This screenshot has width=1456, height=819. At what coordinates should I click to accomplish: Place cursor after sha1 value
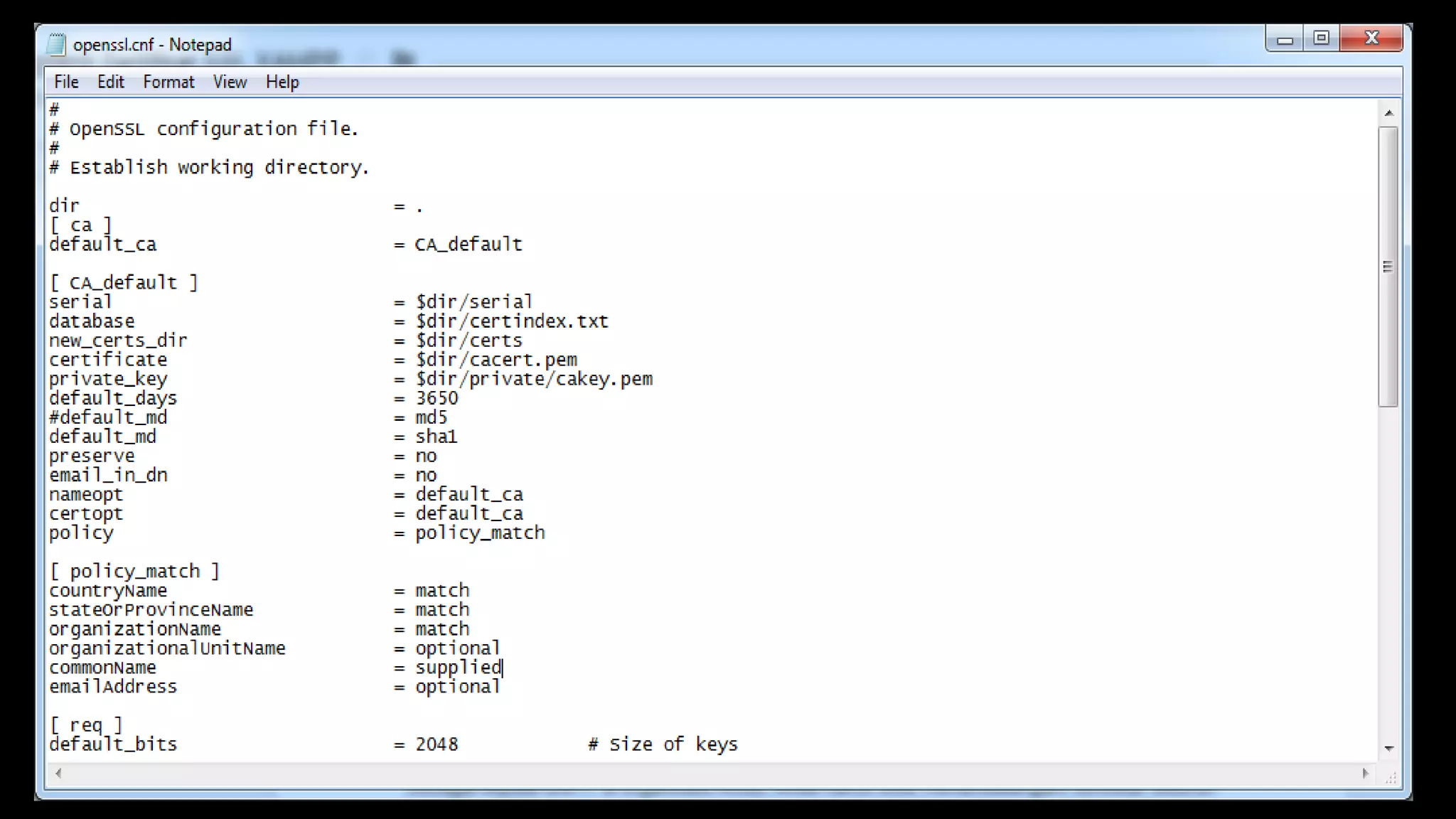point(458,437)
